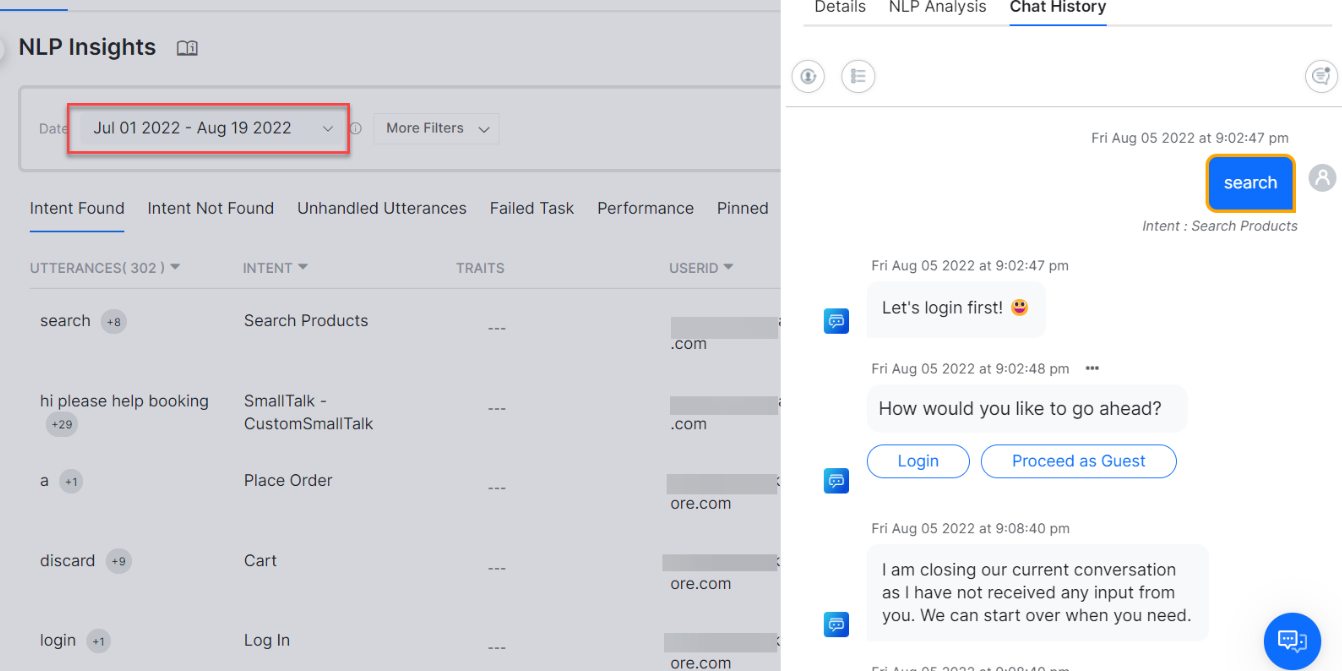Click the three-dot options on bot message
The height and width of the screenshot is (671, 1342).
point(1092,368)
